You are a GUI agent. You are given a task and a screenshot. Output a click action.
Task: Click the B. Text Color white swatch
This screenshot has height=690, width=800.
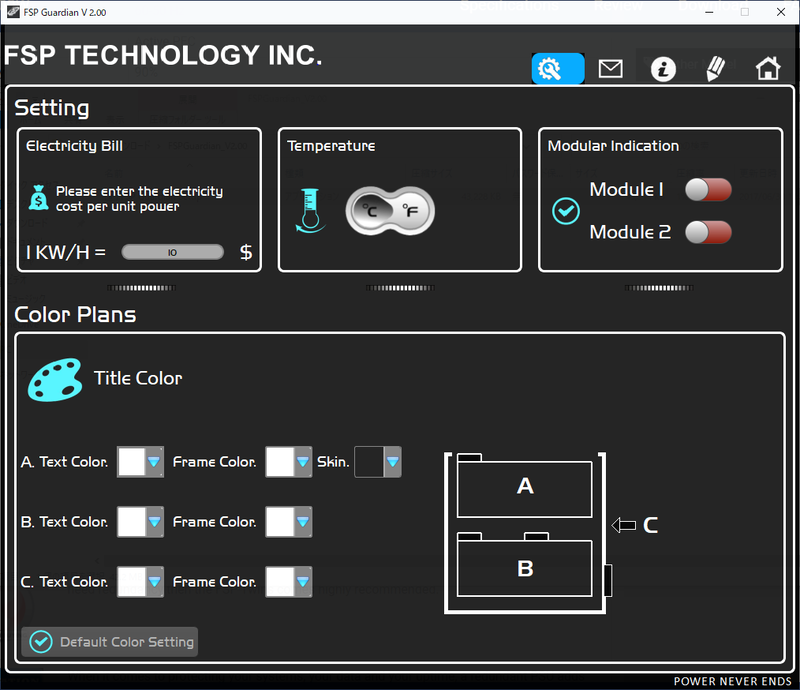click(x=132, y=522)
